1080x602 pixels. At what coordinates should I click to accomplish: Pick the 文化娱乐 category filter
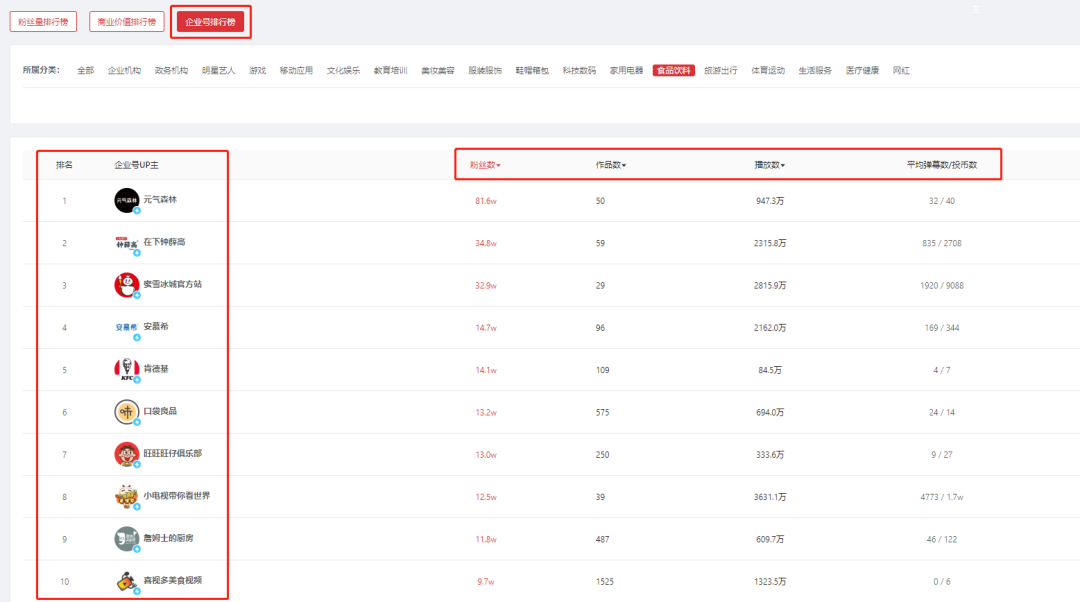343,70
